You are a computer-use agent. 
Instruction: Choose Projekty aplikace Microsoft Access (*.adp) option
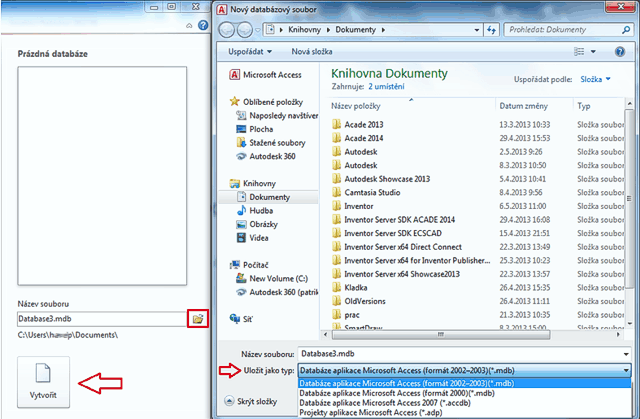point(464,412)
